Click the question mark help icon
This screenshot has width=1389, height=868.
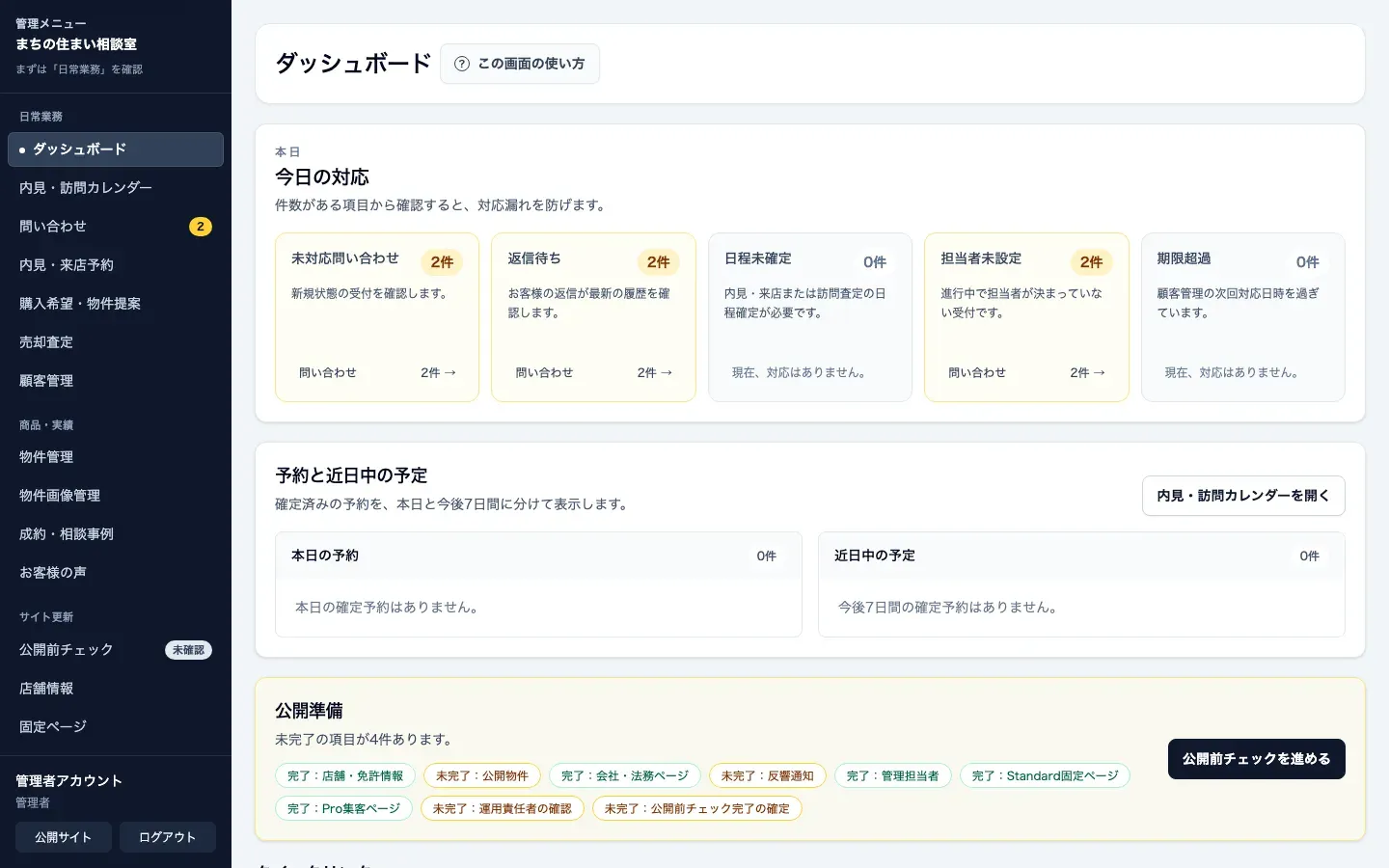click(462, 64)
